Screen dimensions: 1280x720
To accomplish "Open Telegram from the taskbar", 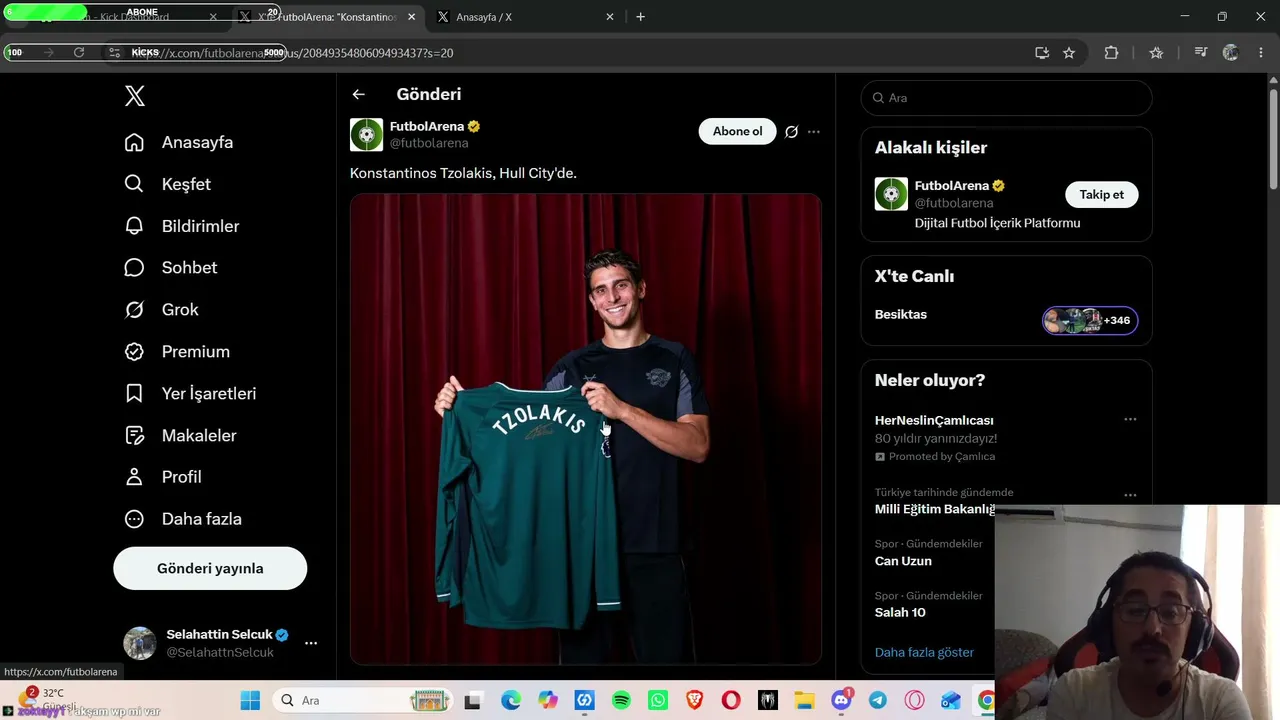I will click(x=878, y=700).
